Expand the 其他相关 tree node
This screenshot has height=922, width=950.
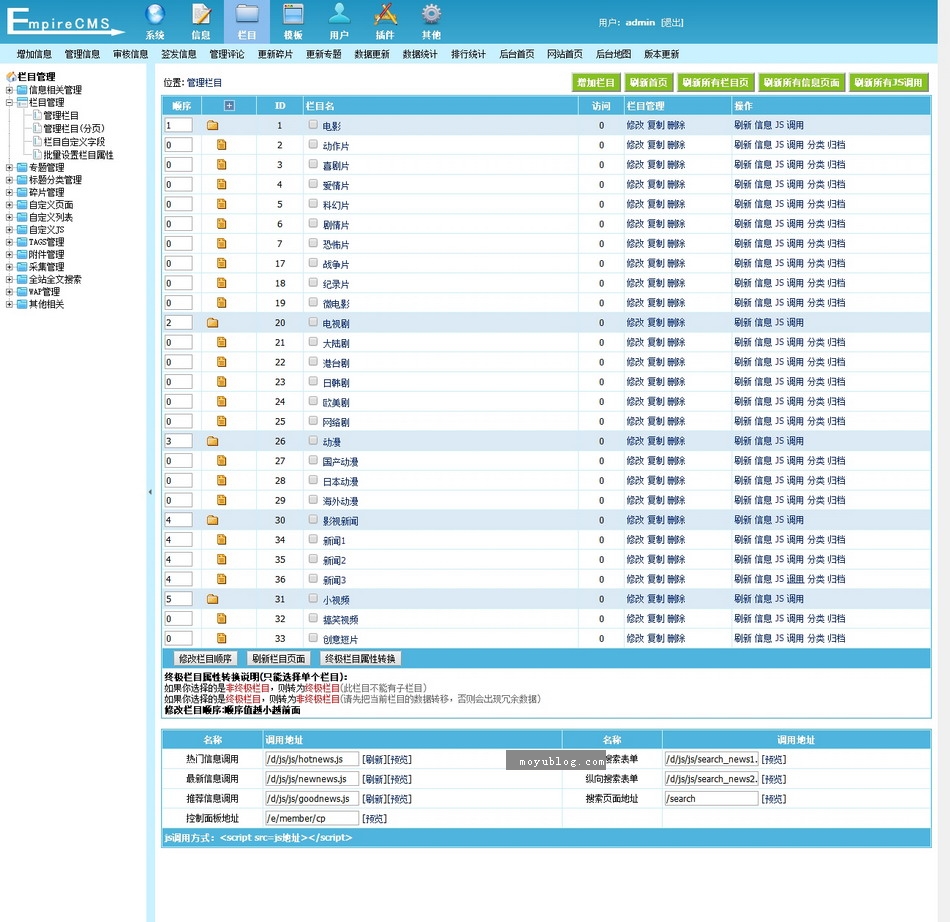pos(9,304)
